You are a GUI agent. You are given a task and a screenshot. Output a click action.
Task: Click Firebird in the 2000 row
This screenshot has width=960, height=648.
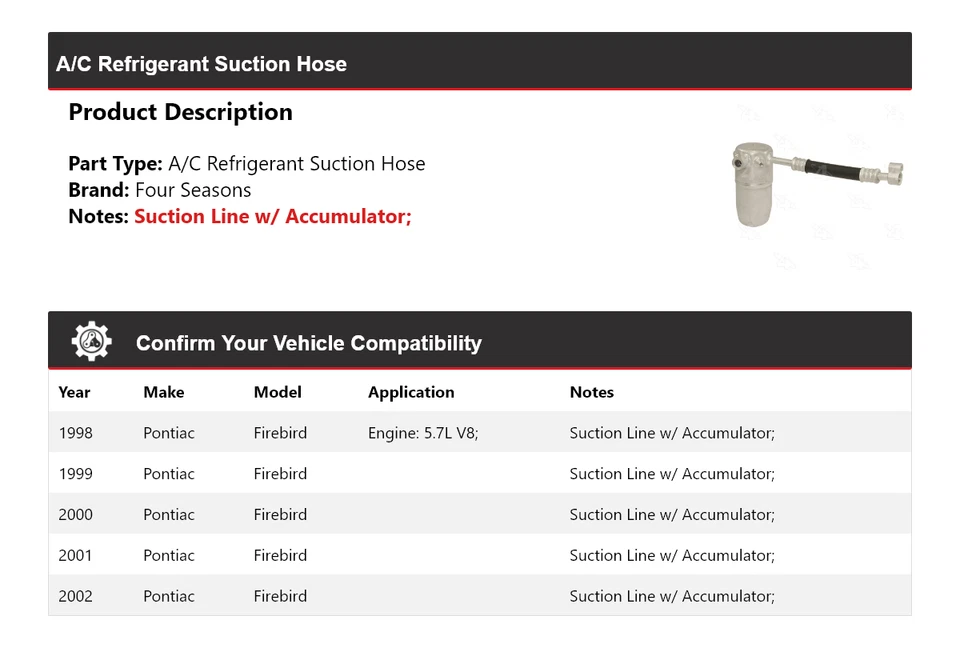tap(280, 515)
